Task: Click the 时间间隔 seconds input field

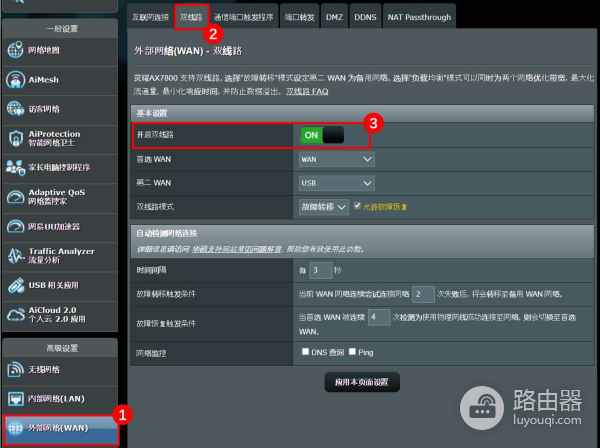Action: (x=318, y=270)
